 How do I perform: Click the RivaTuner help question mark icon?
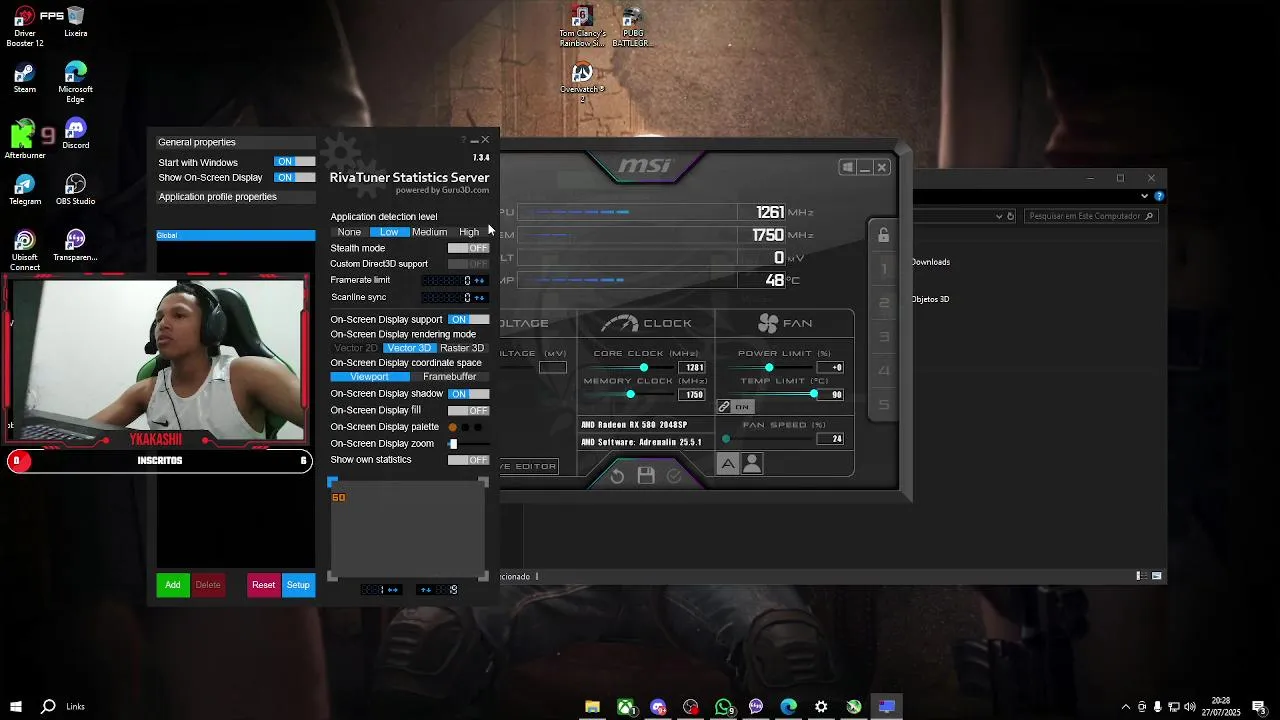pos(463,140)
